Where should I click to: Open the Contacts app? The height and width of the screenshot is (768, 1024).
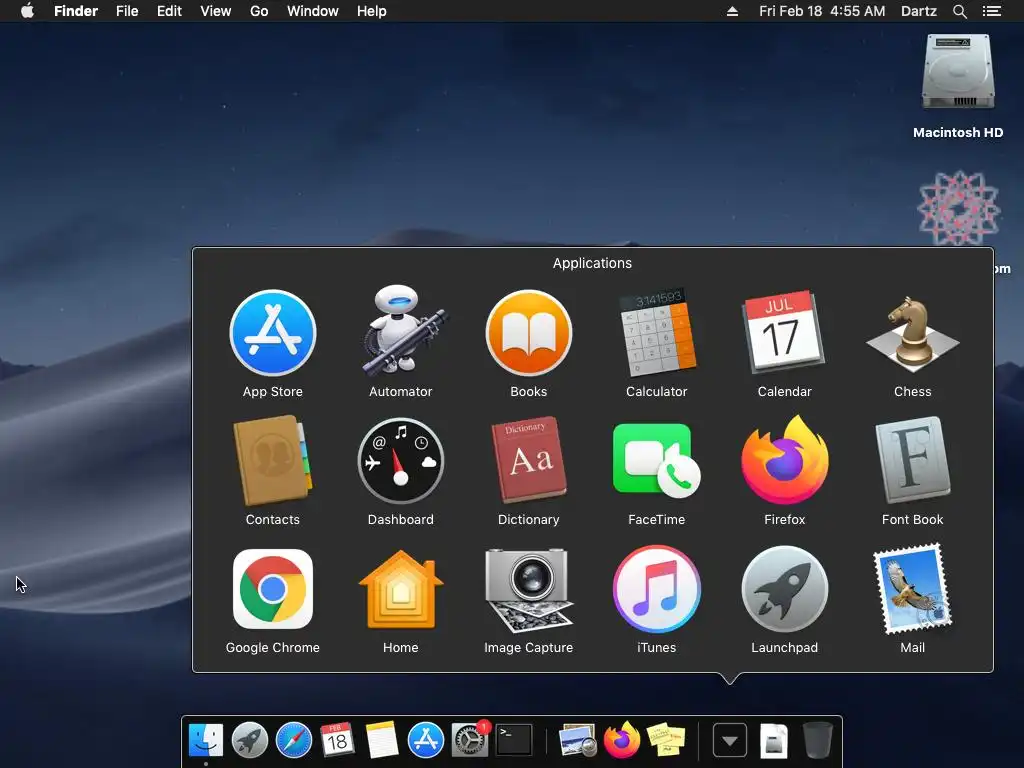click(x=272, y=460)
